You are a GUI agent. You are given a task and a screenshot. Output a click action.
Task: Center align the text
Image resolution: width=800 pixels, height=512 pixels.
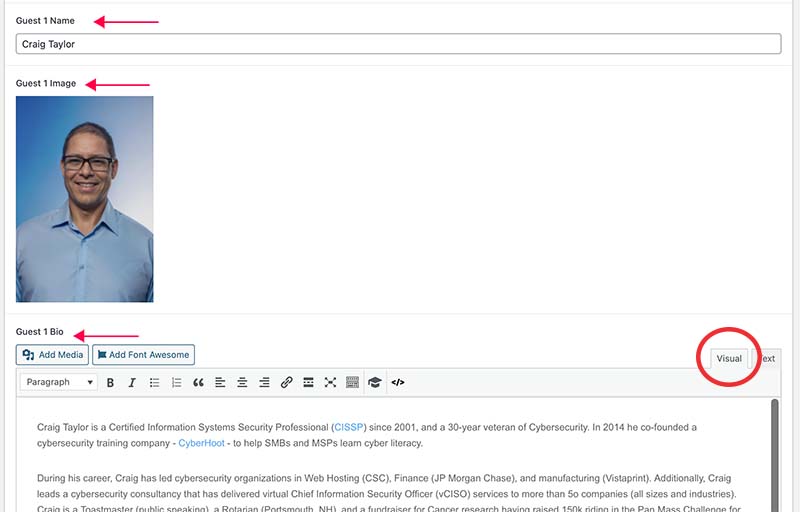(242, 382)
